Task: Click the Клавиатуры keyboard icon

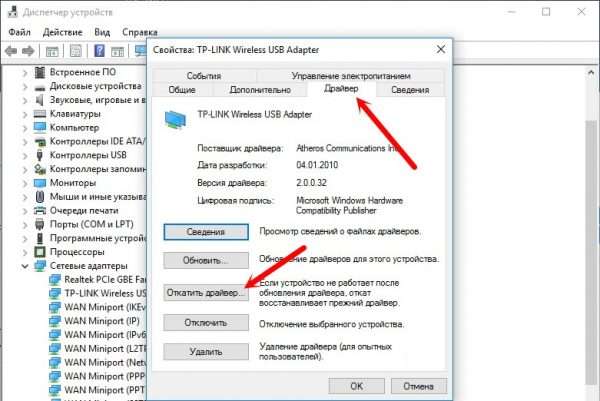Action: 40,114
